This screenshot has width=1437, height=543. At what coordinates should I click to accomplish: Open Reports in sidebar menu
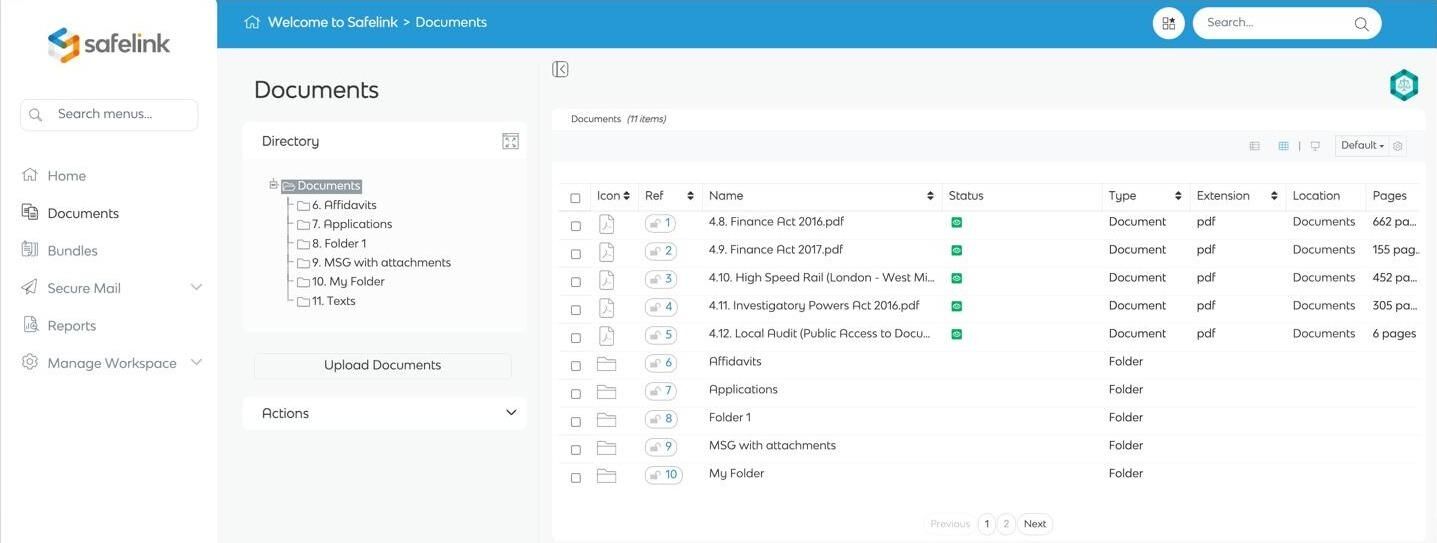pos(72,326)
